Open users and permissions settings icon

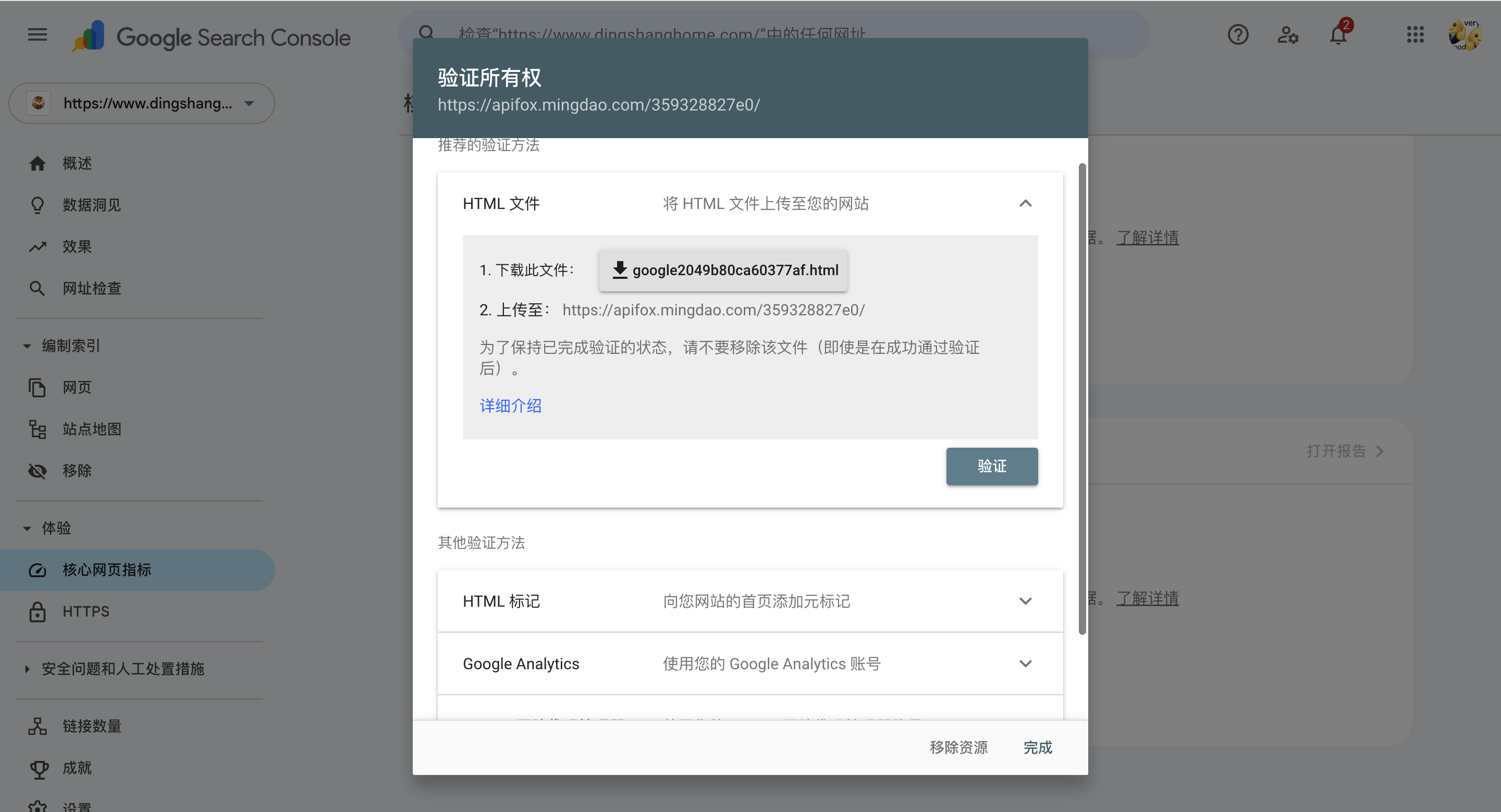(1288, 35)
